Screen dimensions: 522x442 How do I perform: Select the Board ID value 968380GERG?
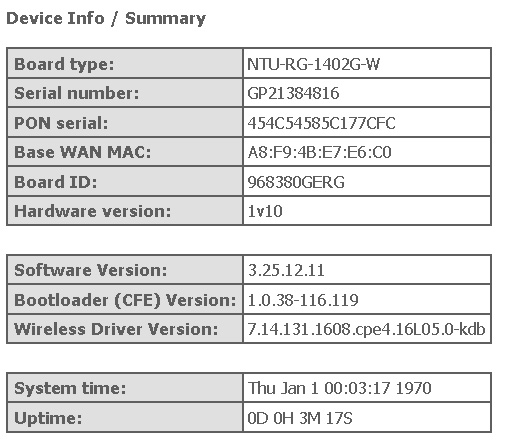(x=296, y=182)
